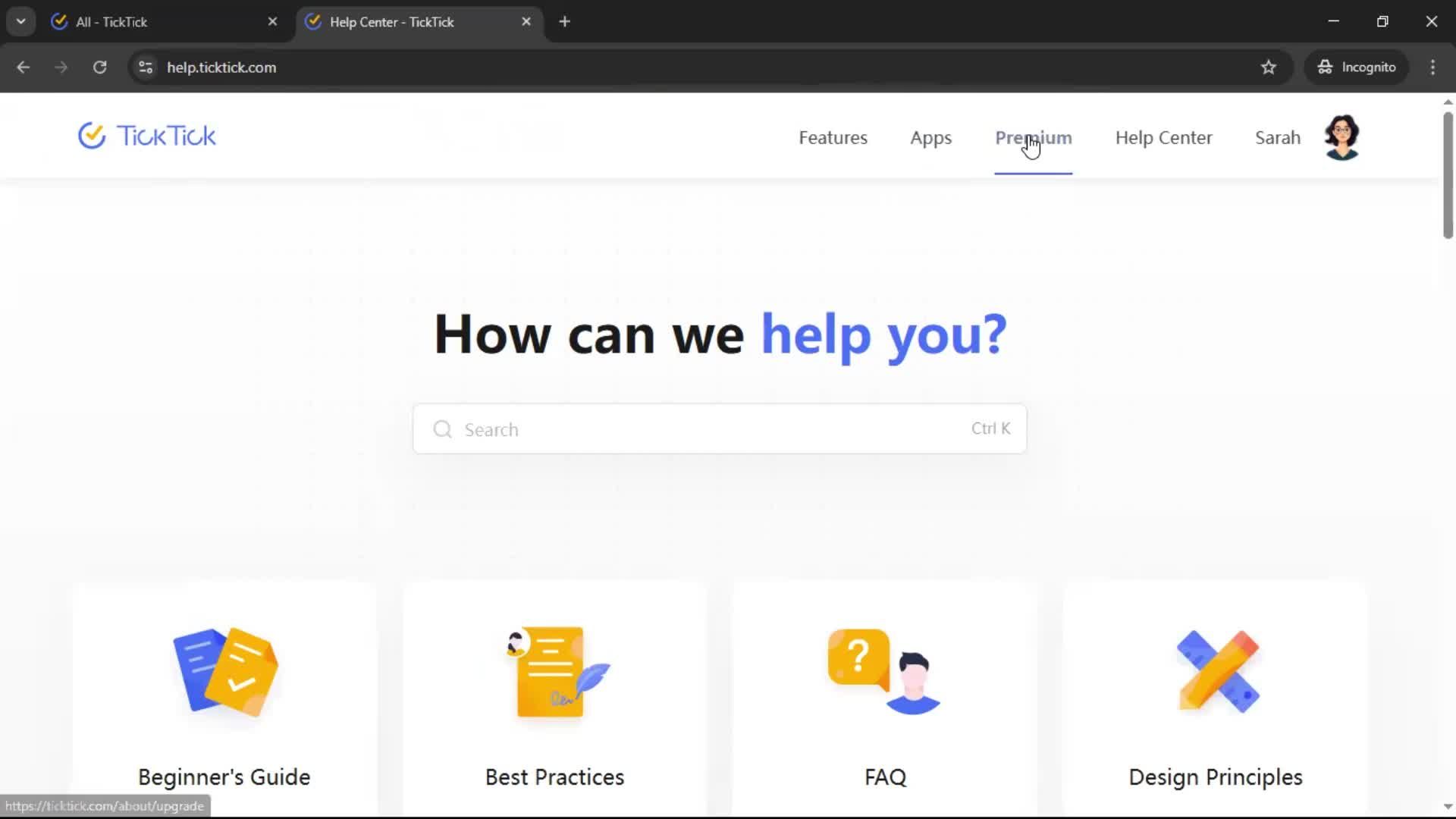
Task: Click the Beginner's Guide documents icon
Action: tap(225, 672)
